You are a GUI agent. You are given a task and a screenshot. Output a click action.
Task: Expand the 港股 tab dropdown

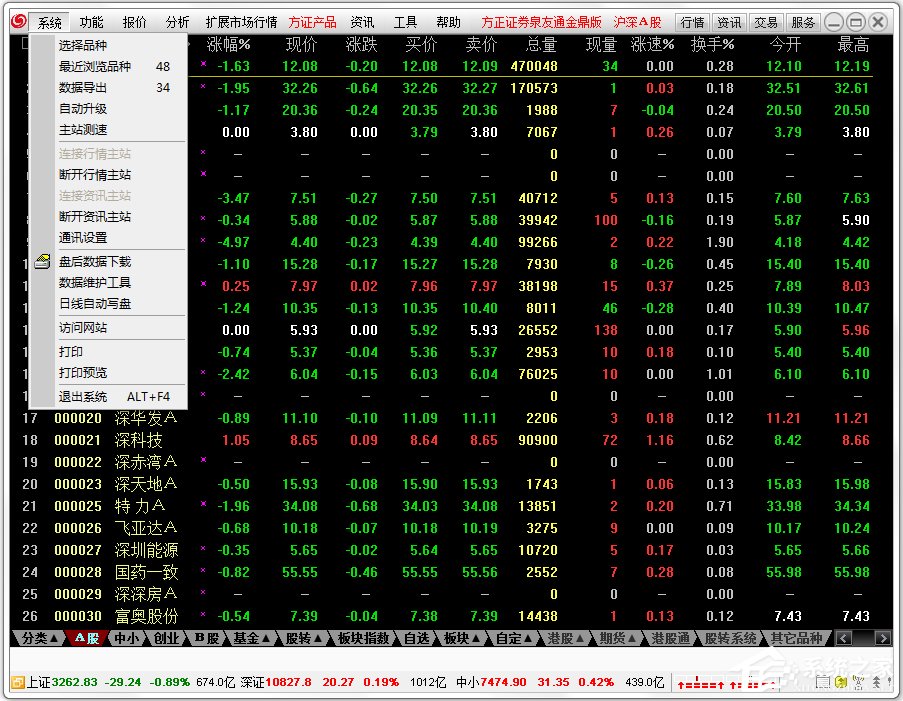point(565,638)
